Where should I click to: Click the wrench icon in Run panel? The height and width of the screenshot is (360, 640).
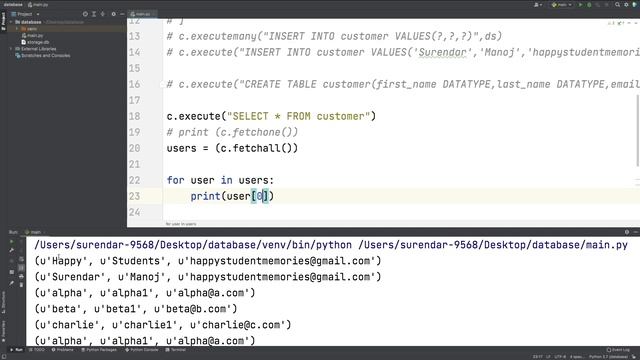tap(11, 250)
